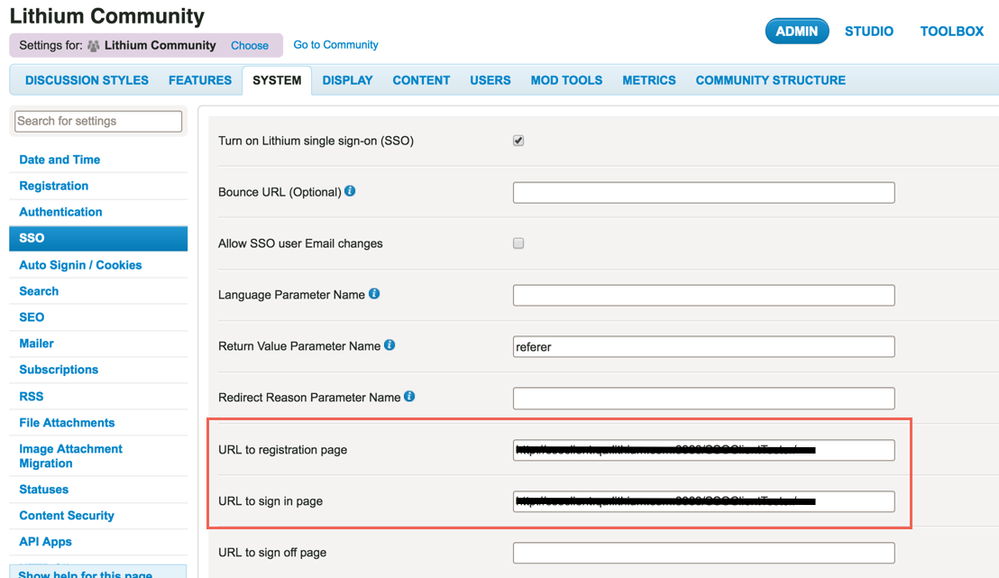Viewport: 999px width, 578px height.
Task: Click the URL to sign off page field
Action: click(703, 553)
